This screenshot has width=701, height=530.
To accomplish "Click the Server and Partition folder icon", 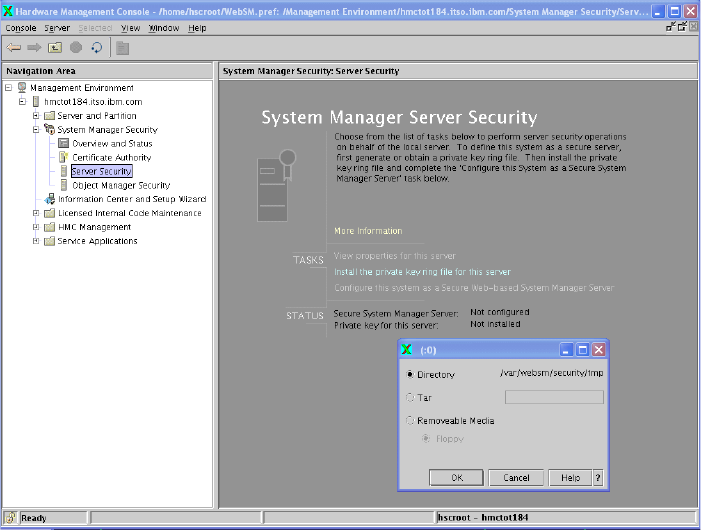I will pyautogui.click(x=50, y=116).
